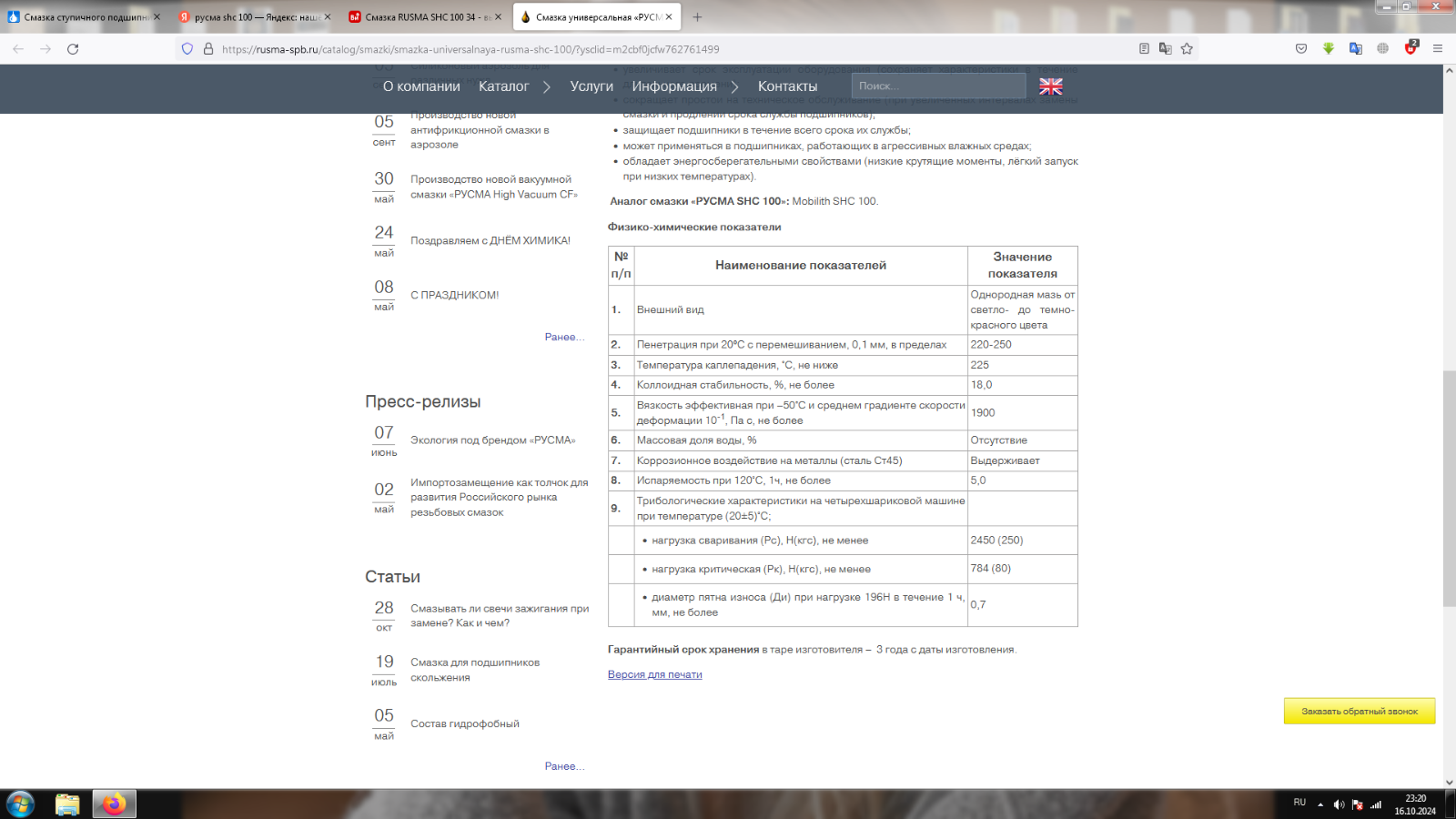
Task: Open network signal icon in tray
Action: [x=1376, y=804]
